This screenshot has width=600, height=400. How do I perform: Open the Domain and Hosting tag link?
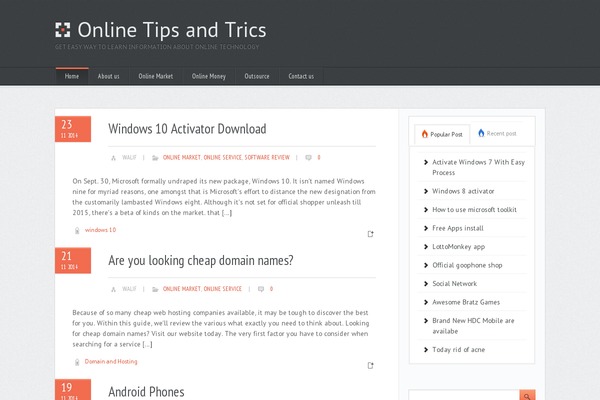pos(111,361)
